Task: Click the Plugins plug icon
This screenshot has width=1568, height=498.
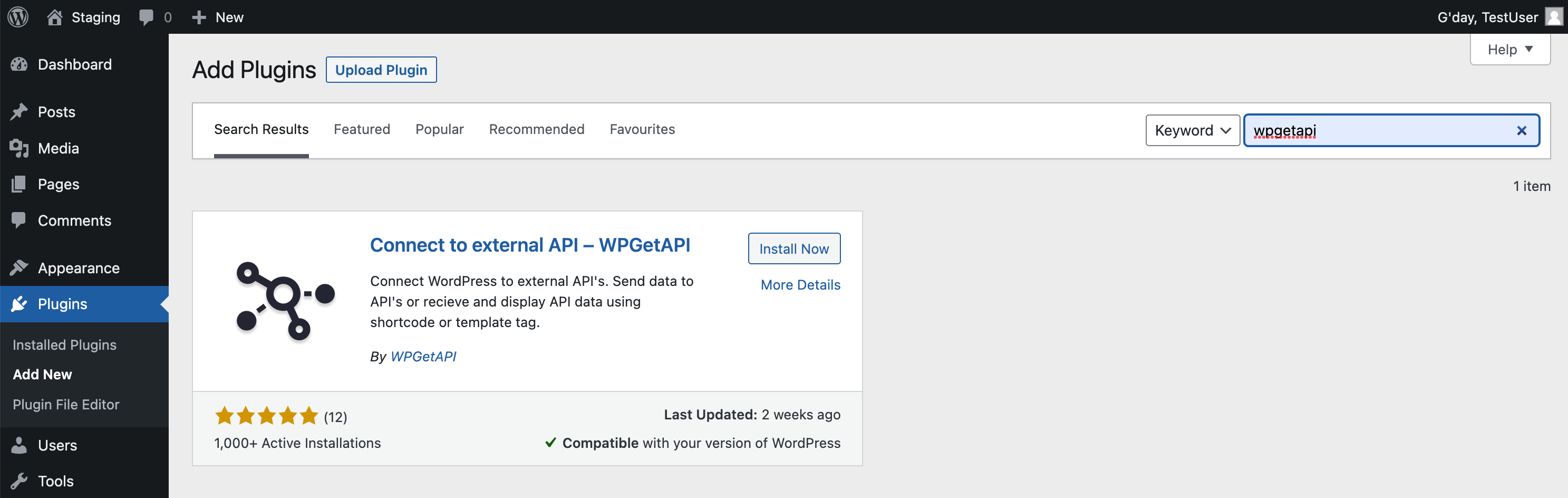Action: (19, 304)
